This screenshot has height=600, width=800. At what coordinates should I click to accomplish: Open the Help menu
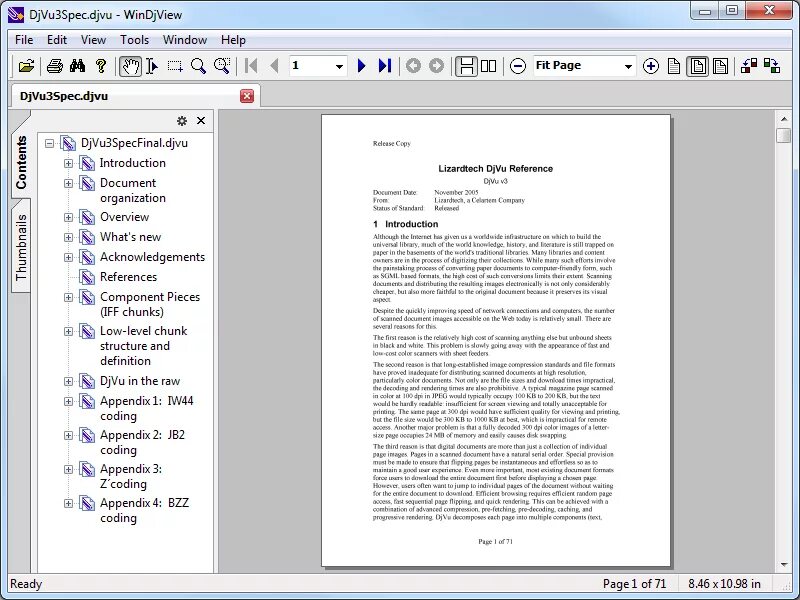(233, 40)
